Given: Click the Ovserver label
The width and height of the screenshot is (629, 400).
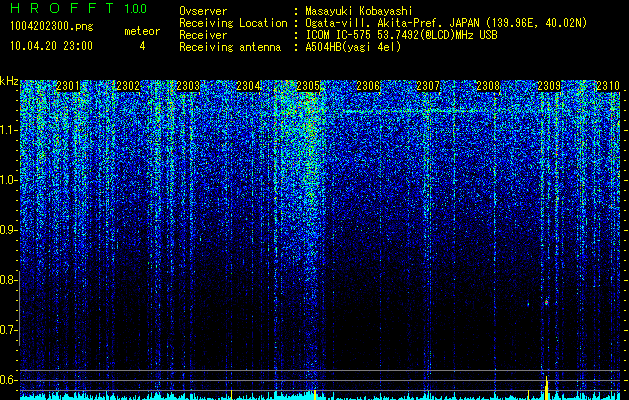Looking at the screenshot, I should (x=203, y=11).
